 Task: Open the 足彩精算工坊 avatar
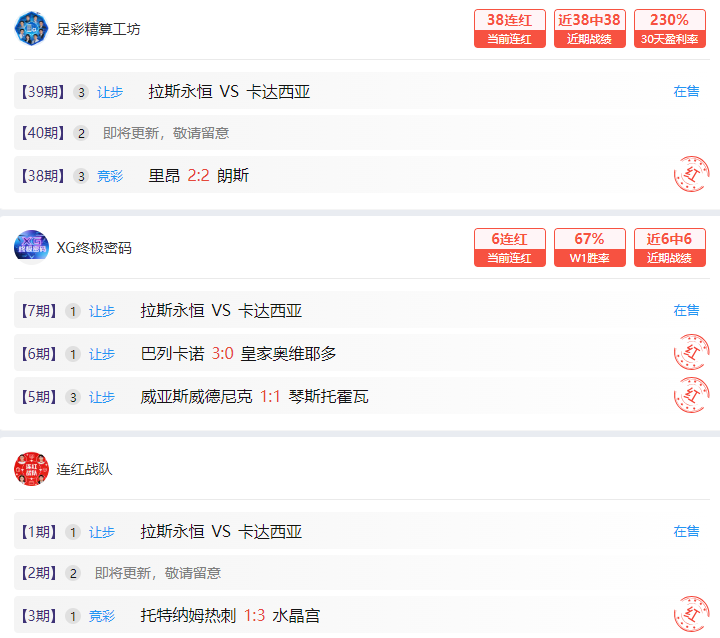31,29
